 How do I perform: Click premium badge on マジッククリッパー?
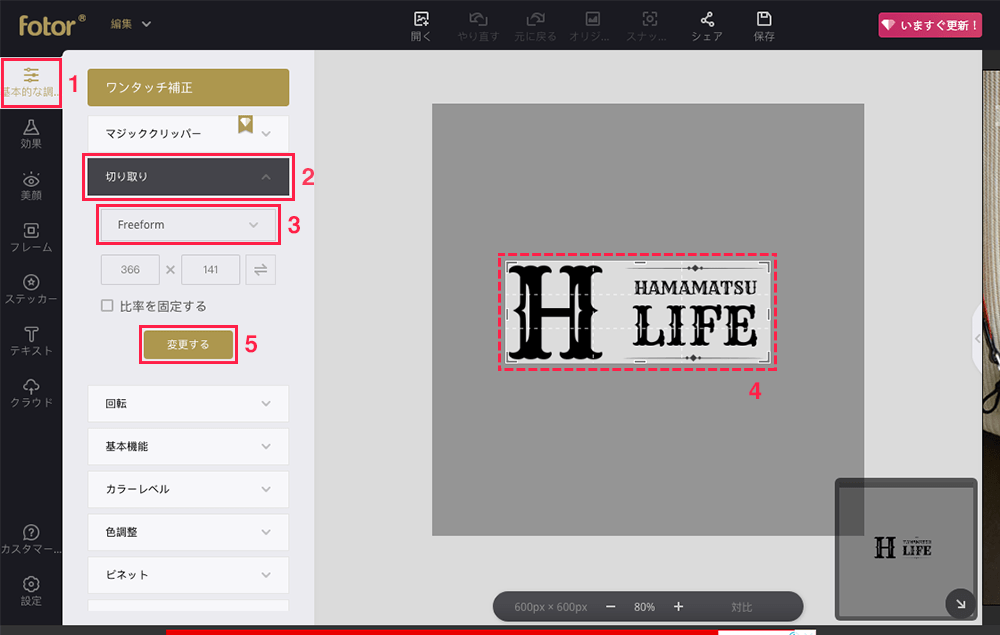coord(246,124)
